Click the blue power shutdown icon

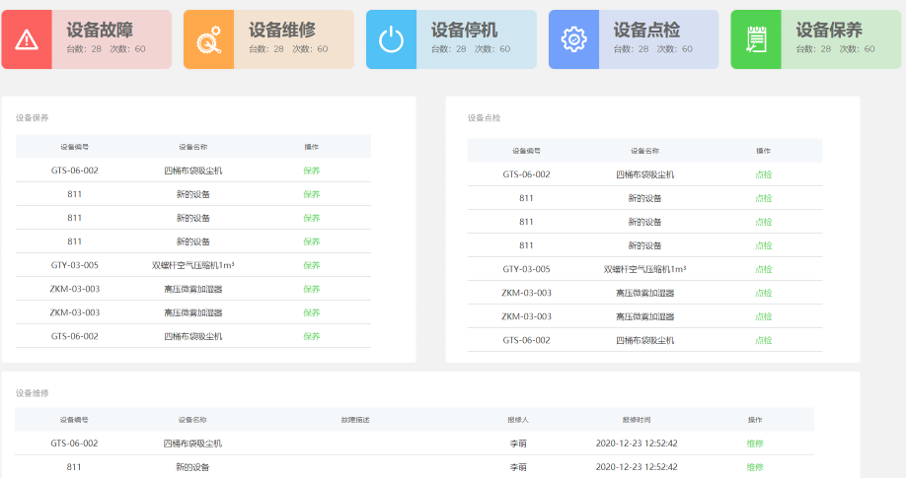click(391, 40)
